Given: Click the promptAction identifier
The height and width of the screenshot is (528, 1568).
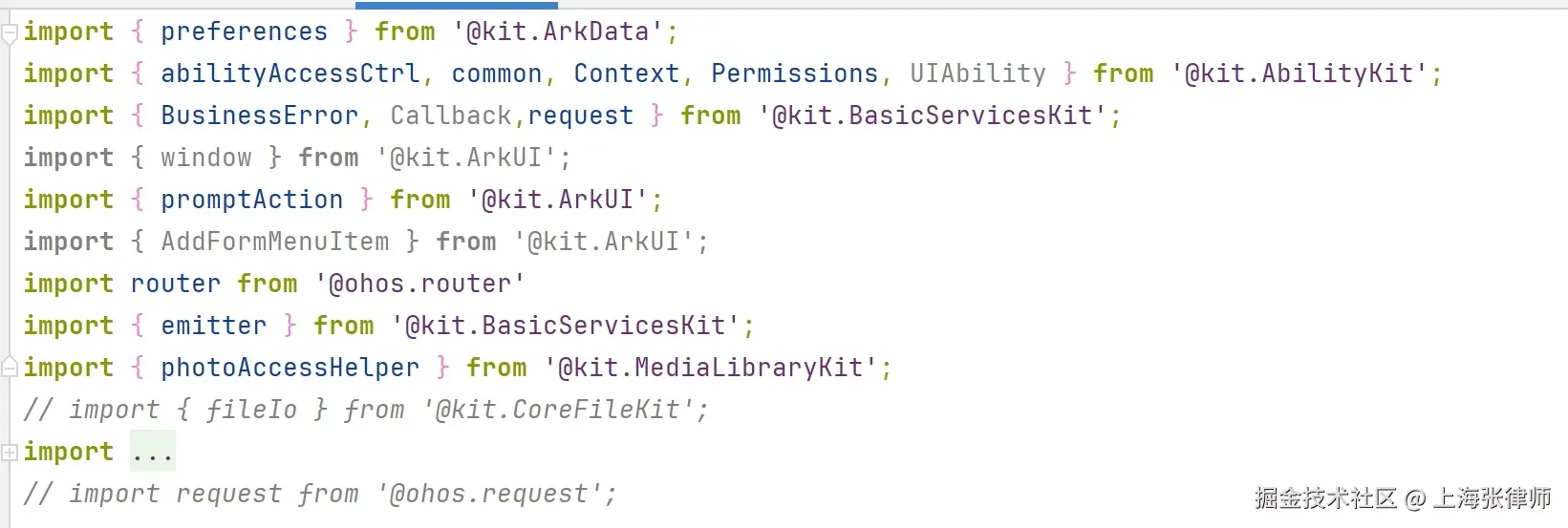Looking at the screenshot, I should coord(251,200).
